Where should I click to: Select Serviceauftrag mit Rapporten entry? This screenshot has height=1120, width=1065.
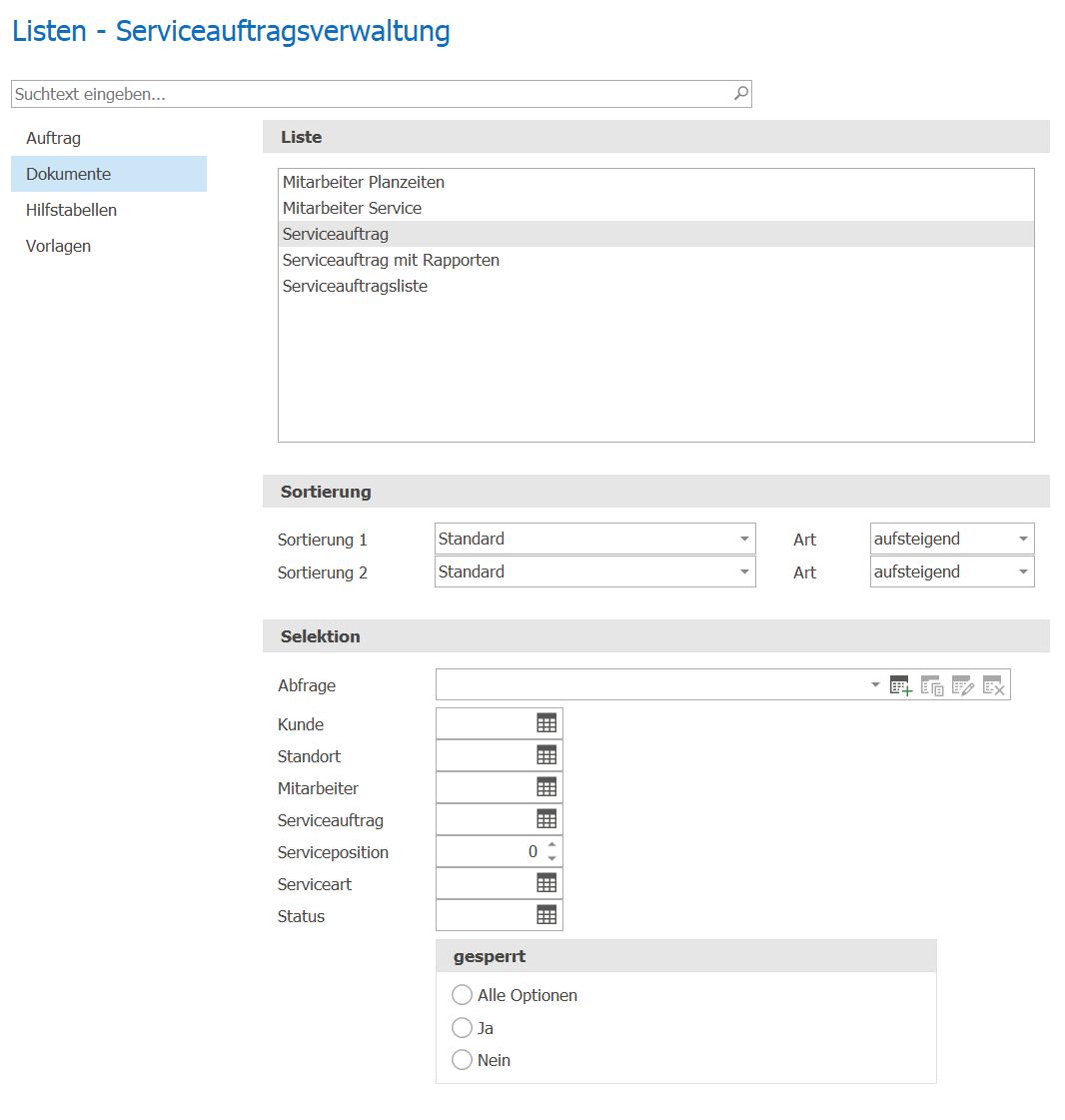[655, 260]
